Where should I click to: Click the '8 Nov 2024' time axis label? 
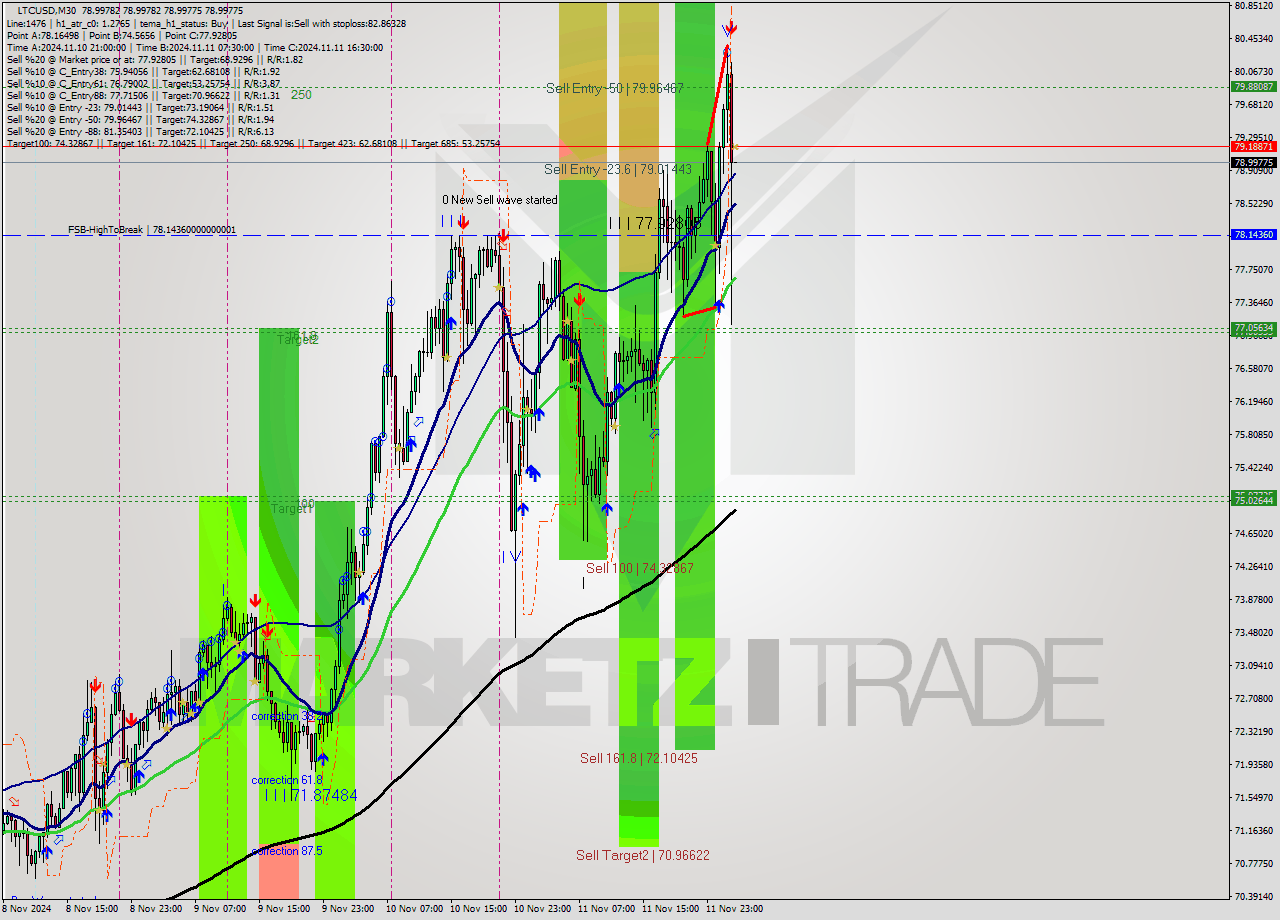point(25,909)
